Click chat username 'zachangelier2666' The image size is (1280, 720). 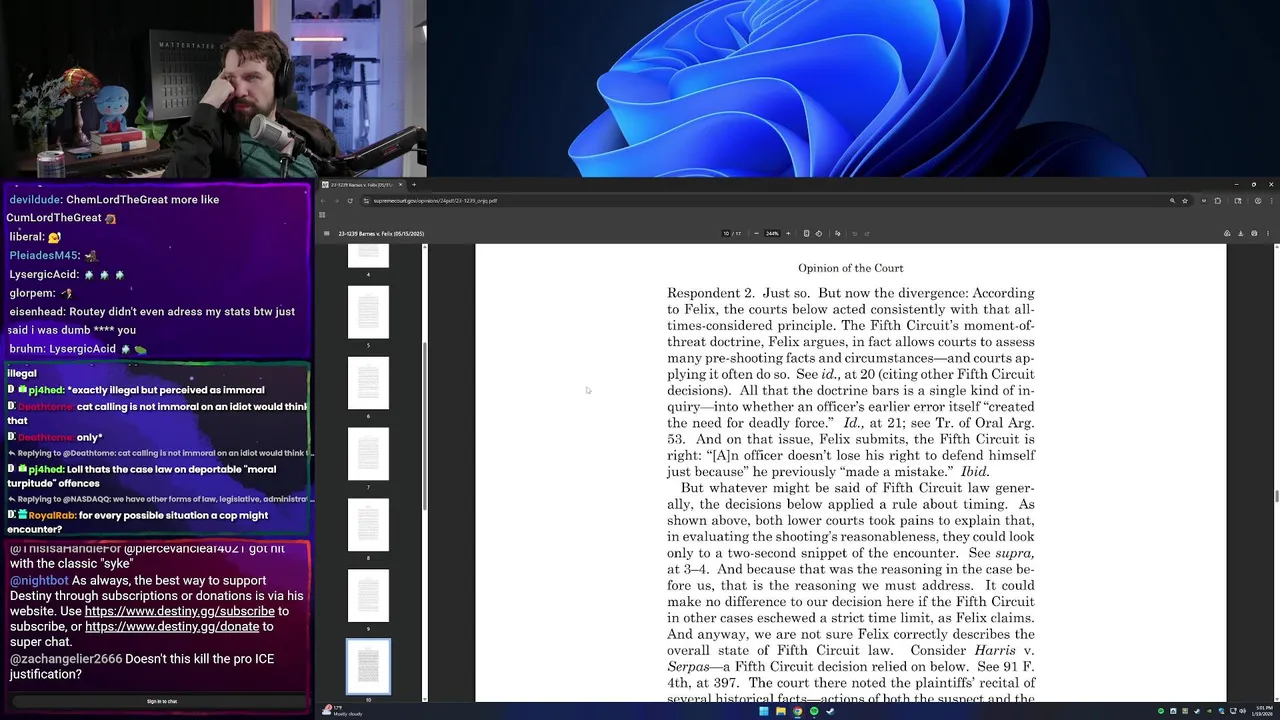click(x=66, y=659)
